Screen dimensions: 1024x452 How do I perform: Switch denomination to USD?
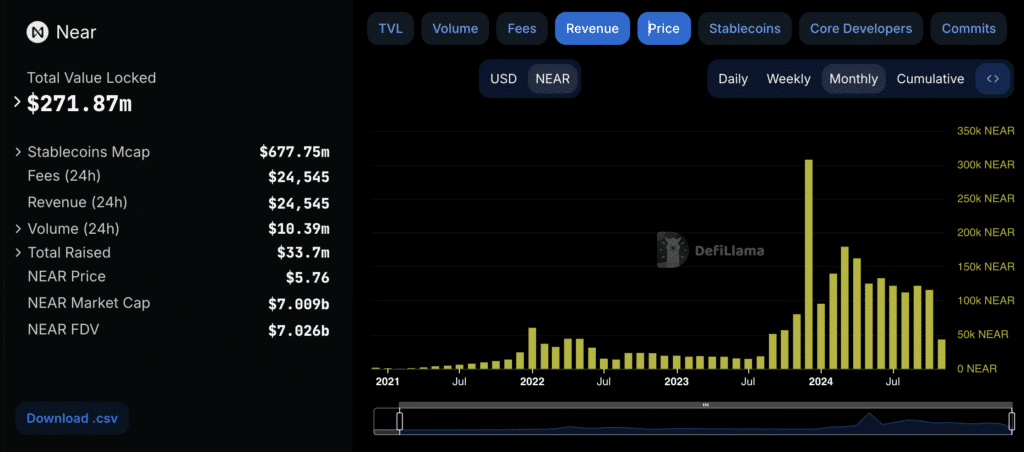point(504,79)
